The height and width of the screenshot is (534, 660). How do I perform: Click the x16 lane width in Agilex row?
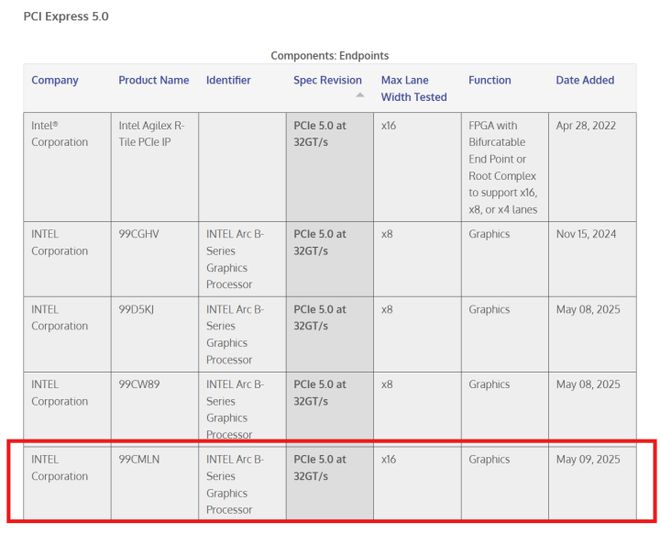(x=389, y=125)
